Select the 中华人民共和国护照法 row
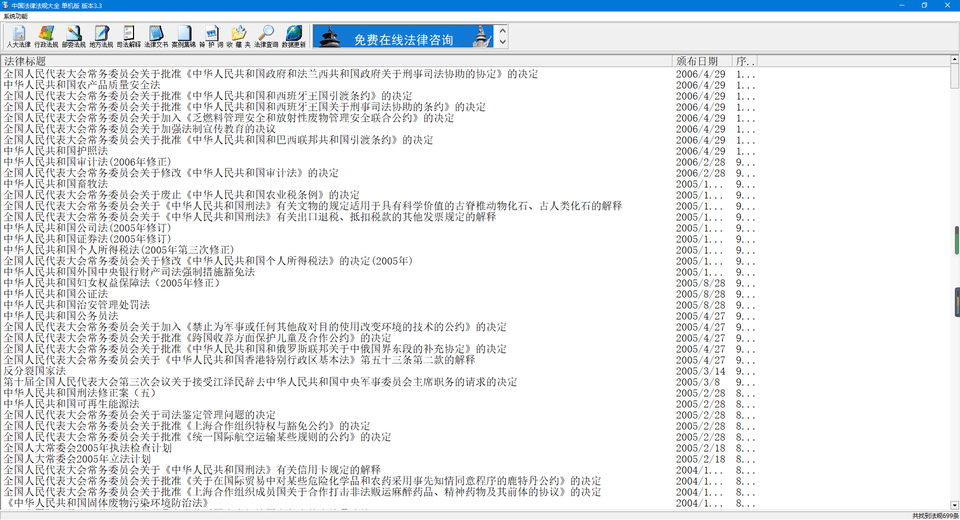This screenshot has width=960, height=520. click(55, 151)
